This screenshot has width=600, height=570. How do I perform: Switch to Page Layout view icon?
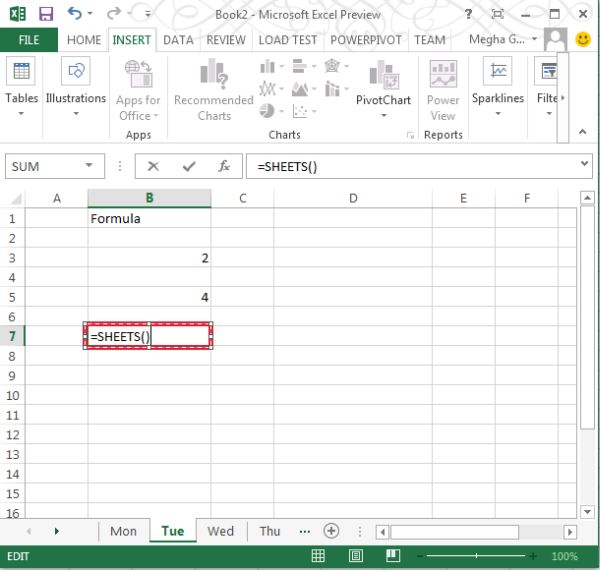[355, 555]
